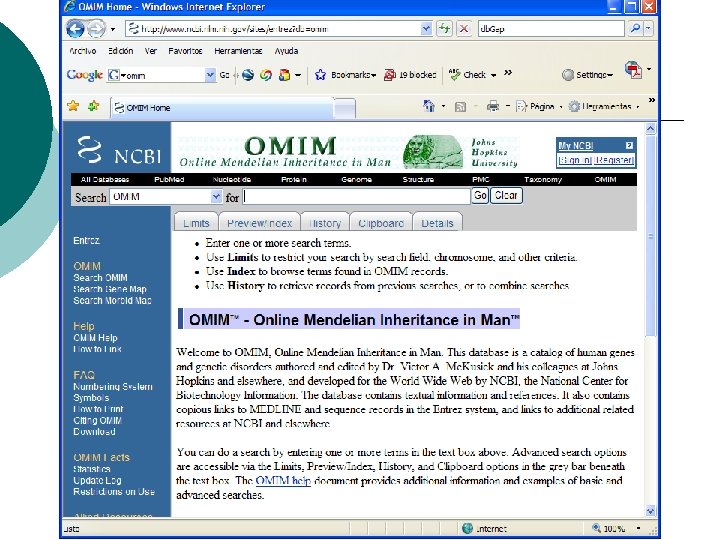
Task: Click the Clear button
Action: [506, 196]
